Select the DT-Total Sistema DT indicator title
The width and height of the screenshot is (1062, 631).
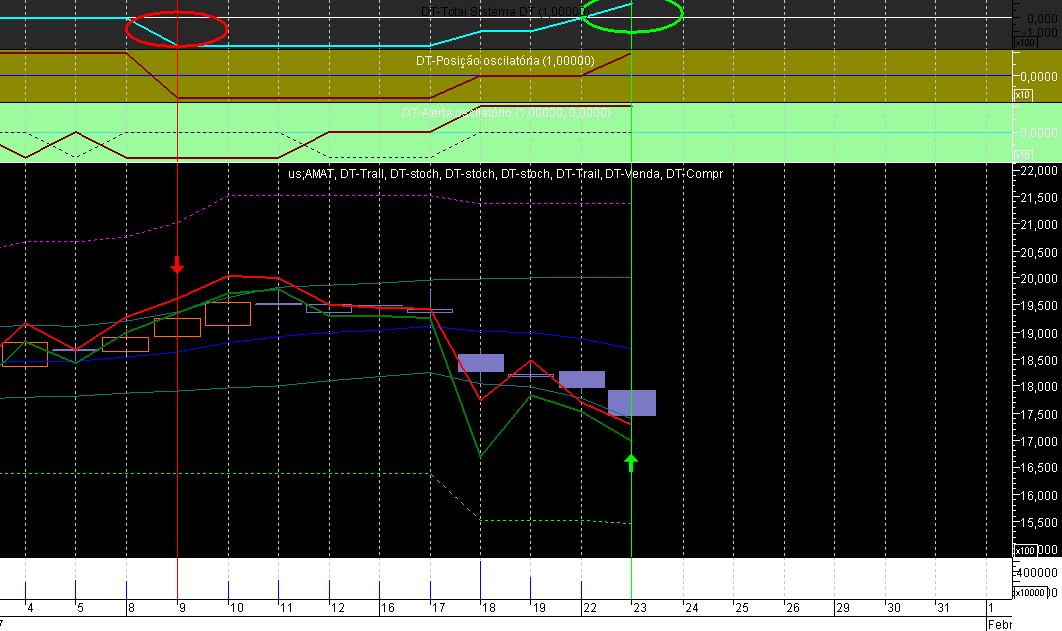pos(503,12)
